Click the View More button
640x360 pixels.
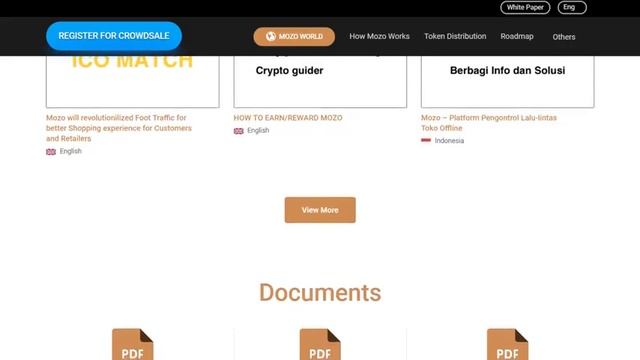320,210
